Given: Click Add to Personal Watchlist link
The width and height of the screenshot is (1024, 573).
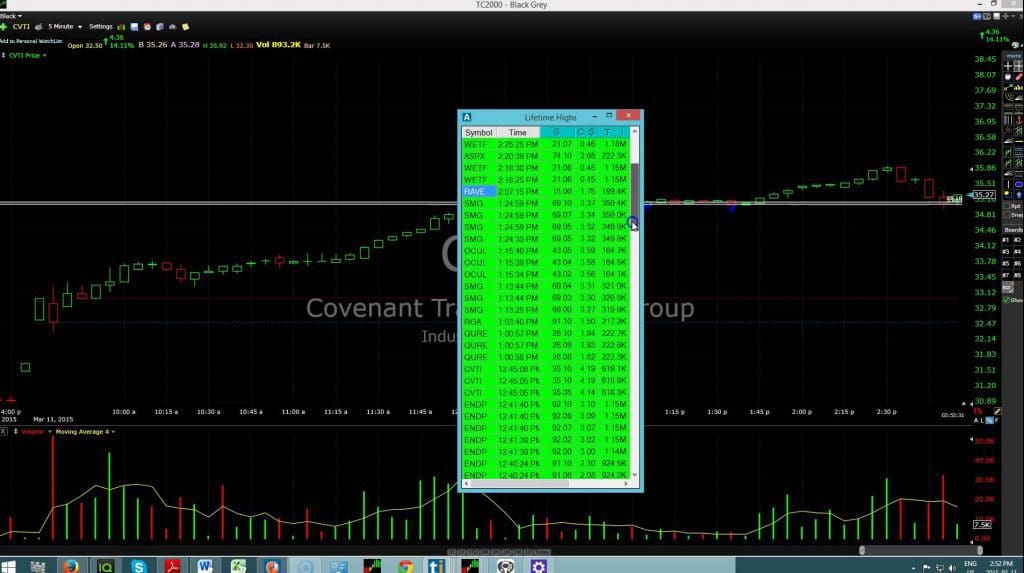Looking at the screenshot, I should coord(31,41).
